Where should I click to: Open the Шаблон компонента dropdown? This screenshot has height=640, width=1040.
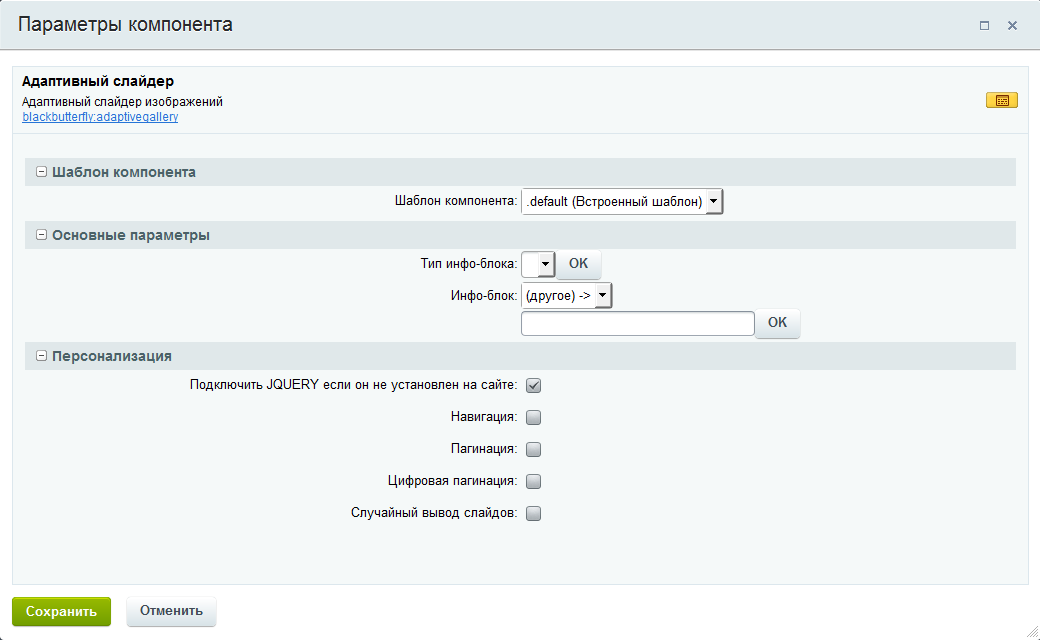pos(621,202)
